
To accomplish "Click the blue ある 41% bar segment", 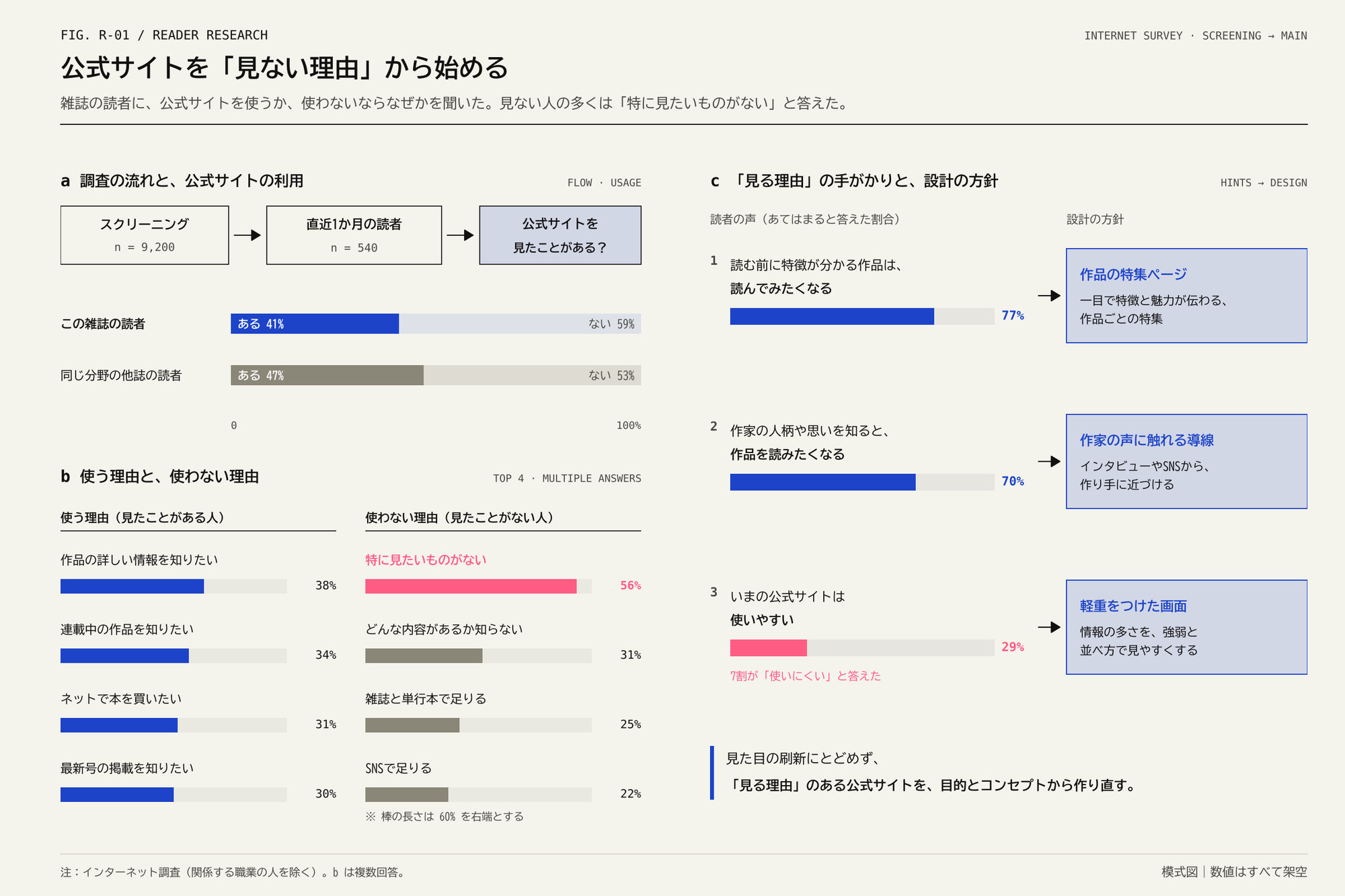I will point(315,324).
